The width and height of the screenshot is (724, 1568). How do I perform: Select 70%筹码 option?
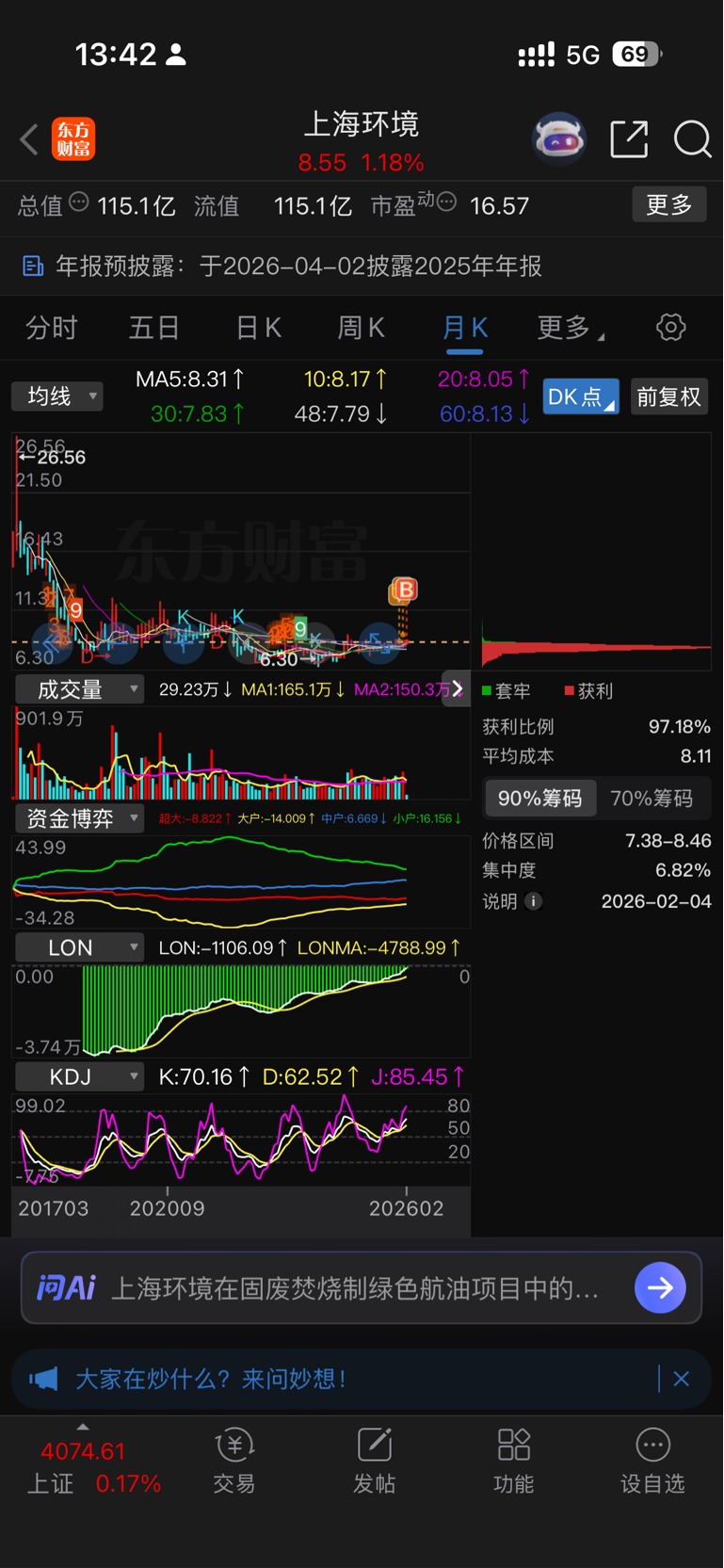652,799
